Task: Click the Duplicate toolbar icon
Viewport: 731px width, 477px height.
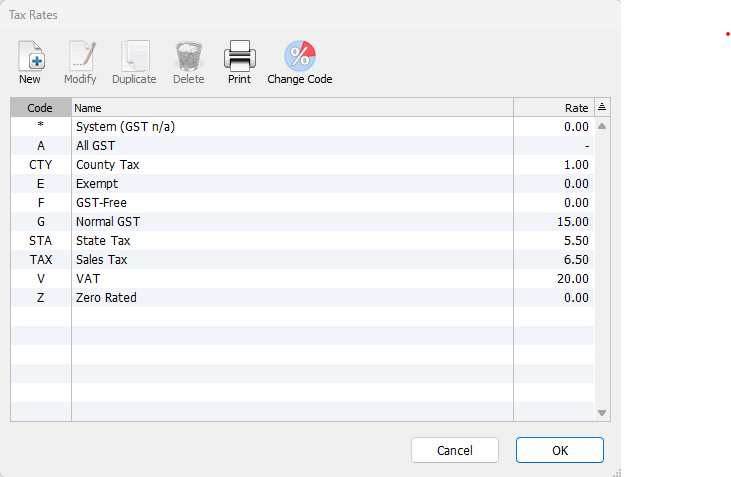Action: pos(135,56)
